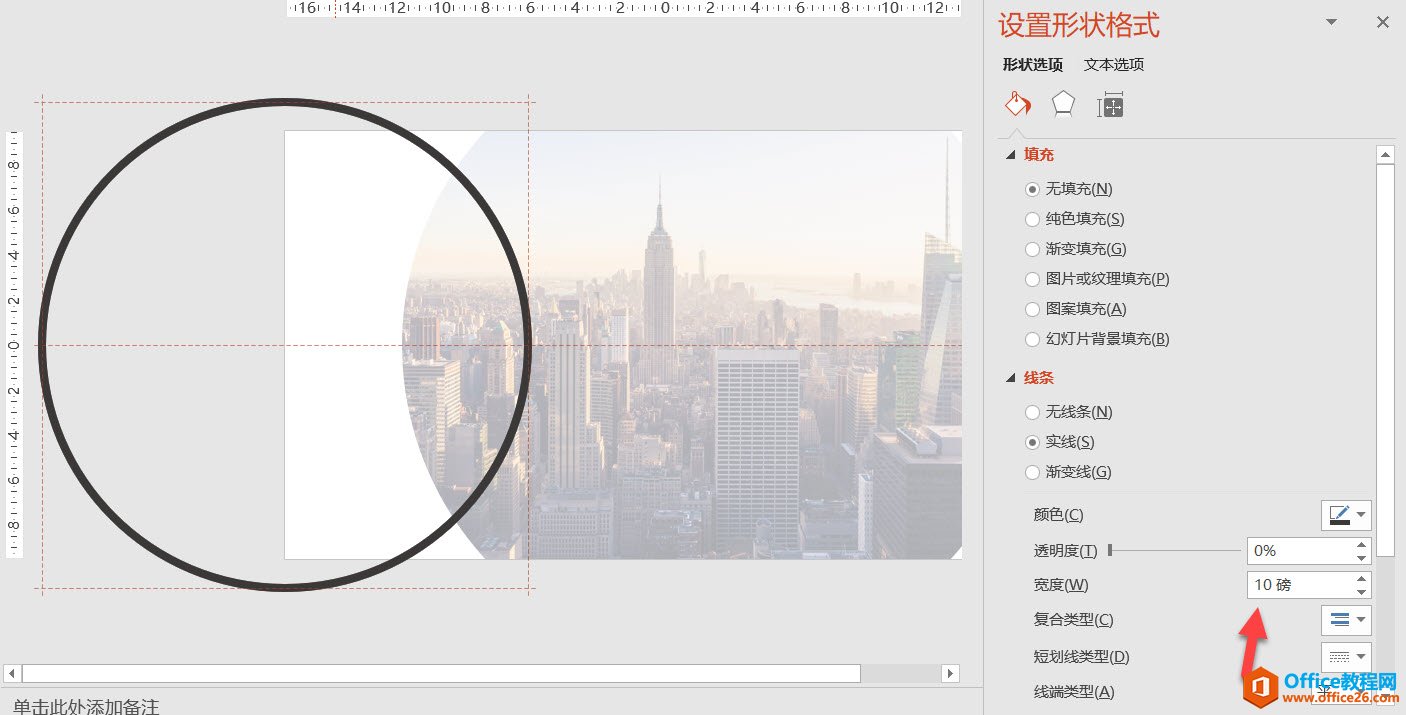Click the notes area 单击此处添加备注
Viewport: 1406px width, 715px height.
tap(86, 706)
